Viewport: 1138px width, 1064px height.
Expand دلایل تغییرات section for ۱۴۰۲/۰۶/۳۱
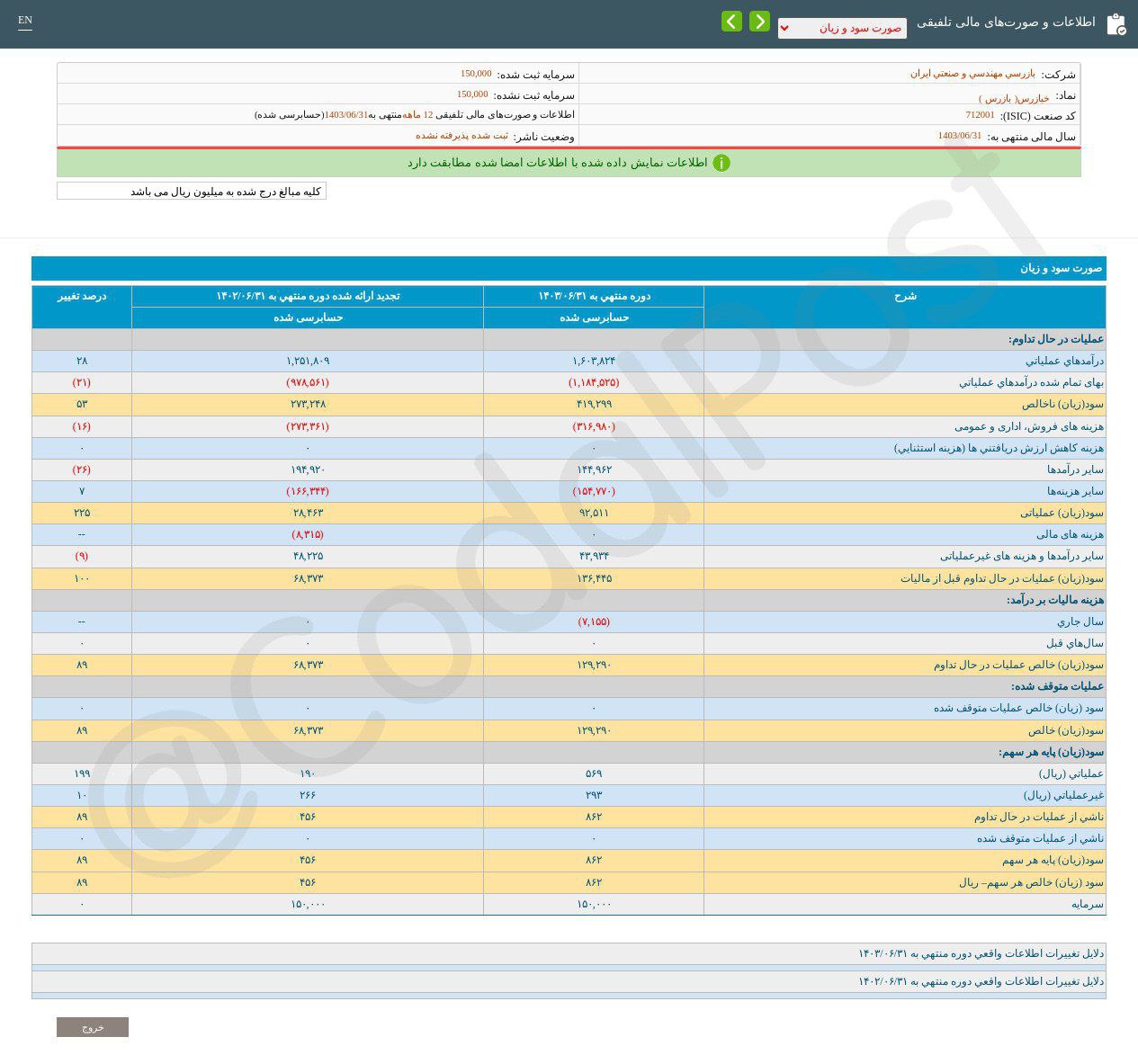[981, 981]
